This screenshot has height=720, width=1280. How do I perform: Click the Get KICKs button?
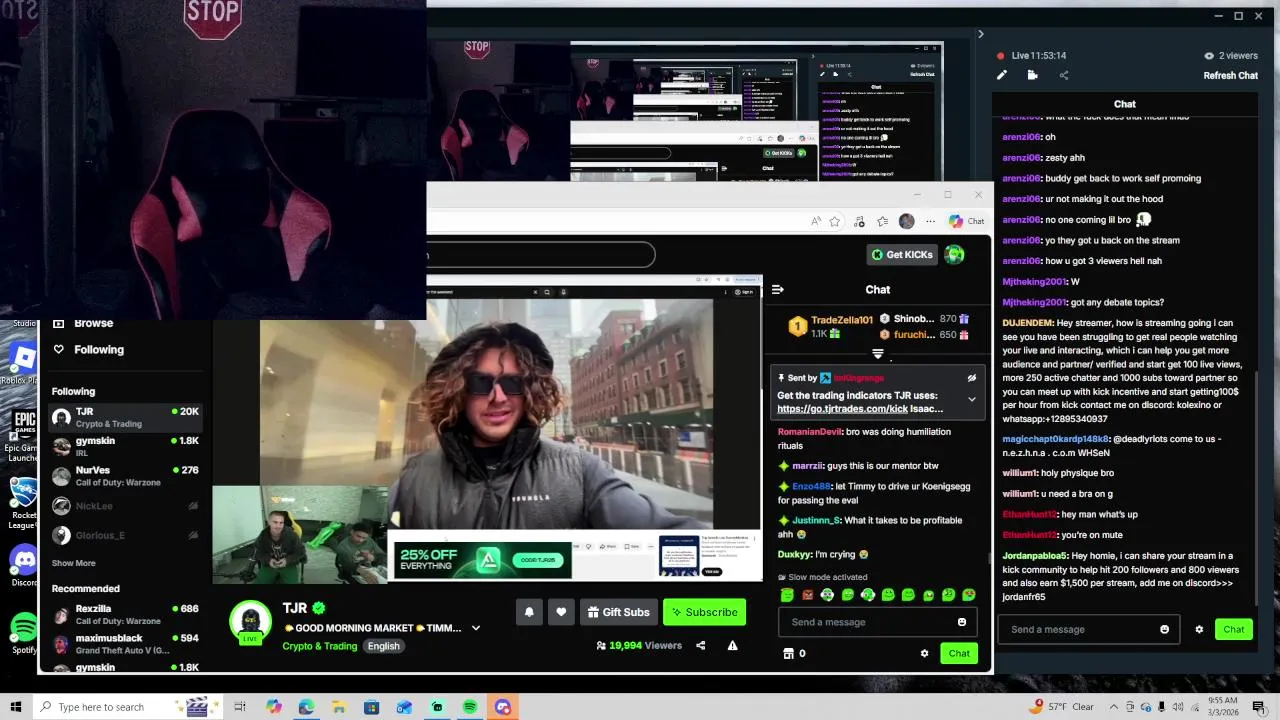point(902,254)
